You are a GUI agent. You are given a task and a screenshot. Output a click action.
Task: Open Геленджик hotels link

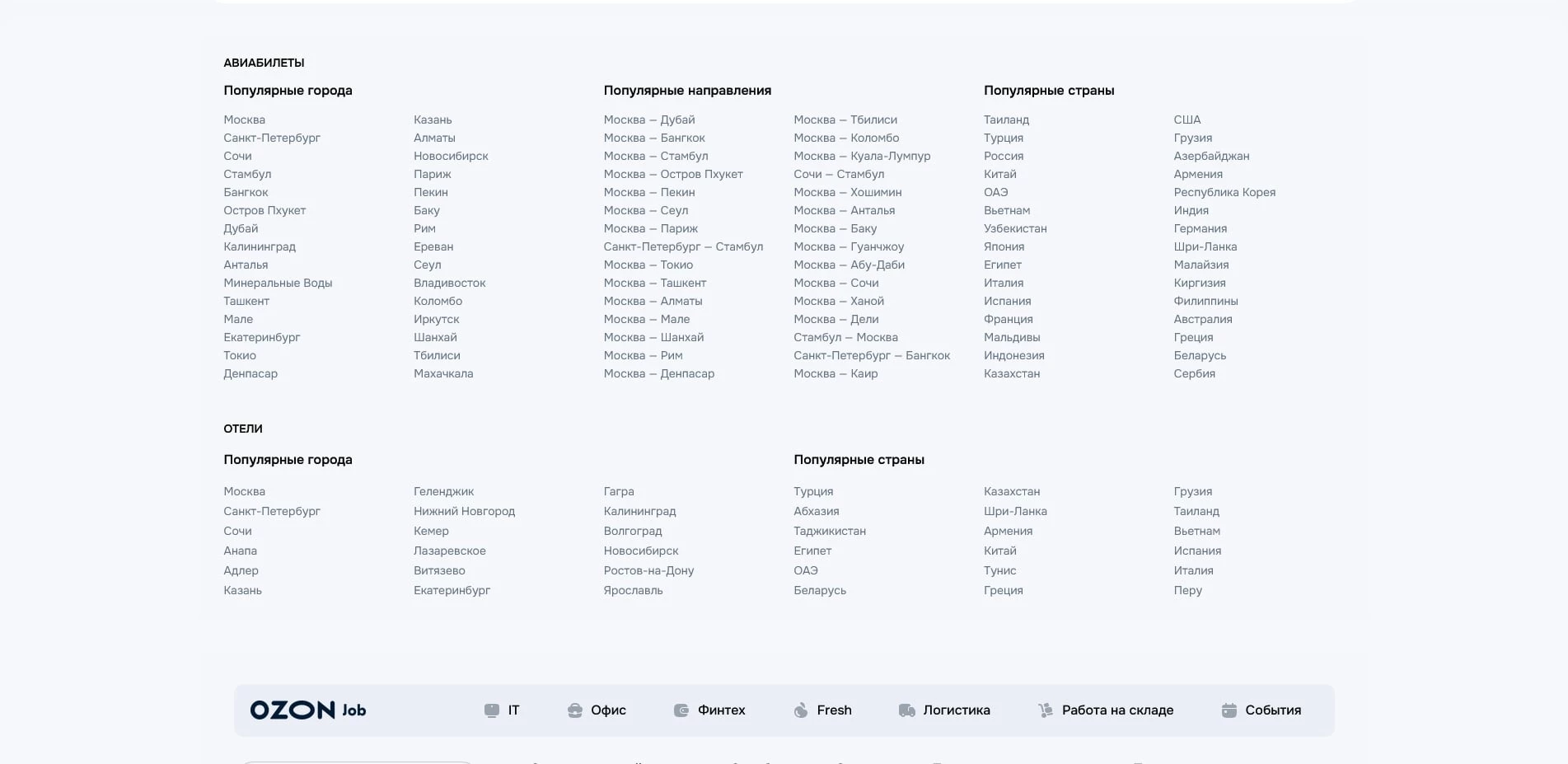click(443, 491)
